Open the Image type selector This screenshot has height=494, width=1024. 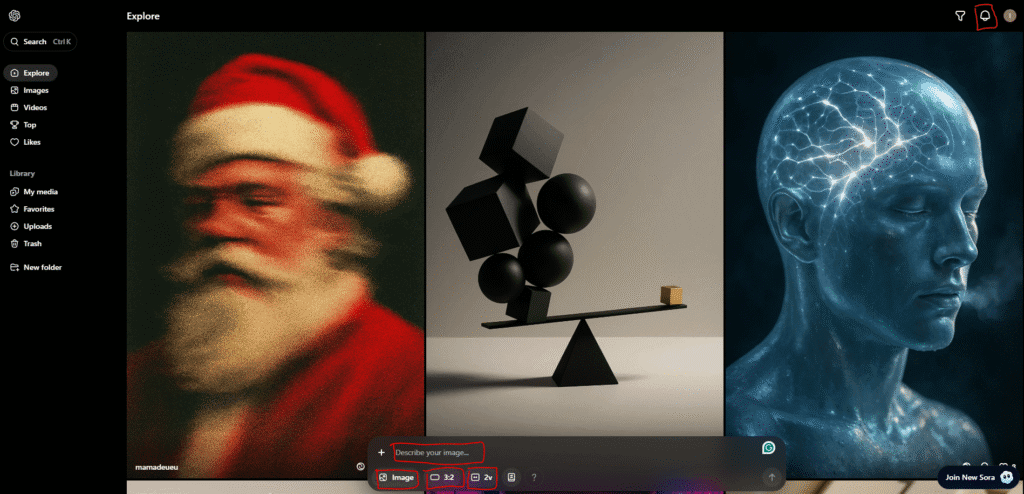tap(397, 478)
